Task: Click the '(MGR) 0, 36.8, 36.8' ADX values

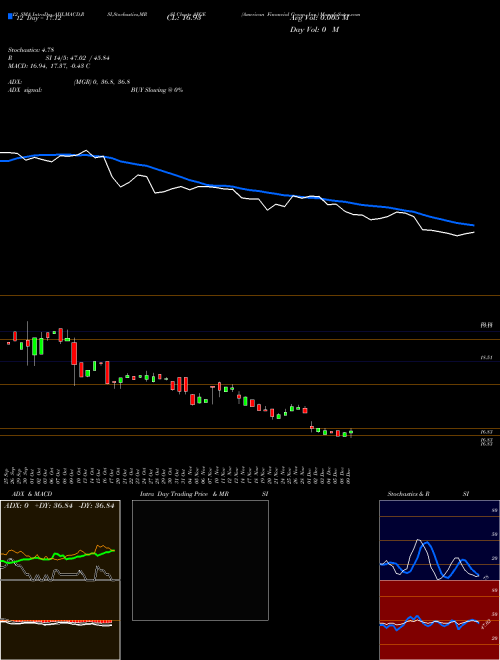Action: tap(101, 82)
